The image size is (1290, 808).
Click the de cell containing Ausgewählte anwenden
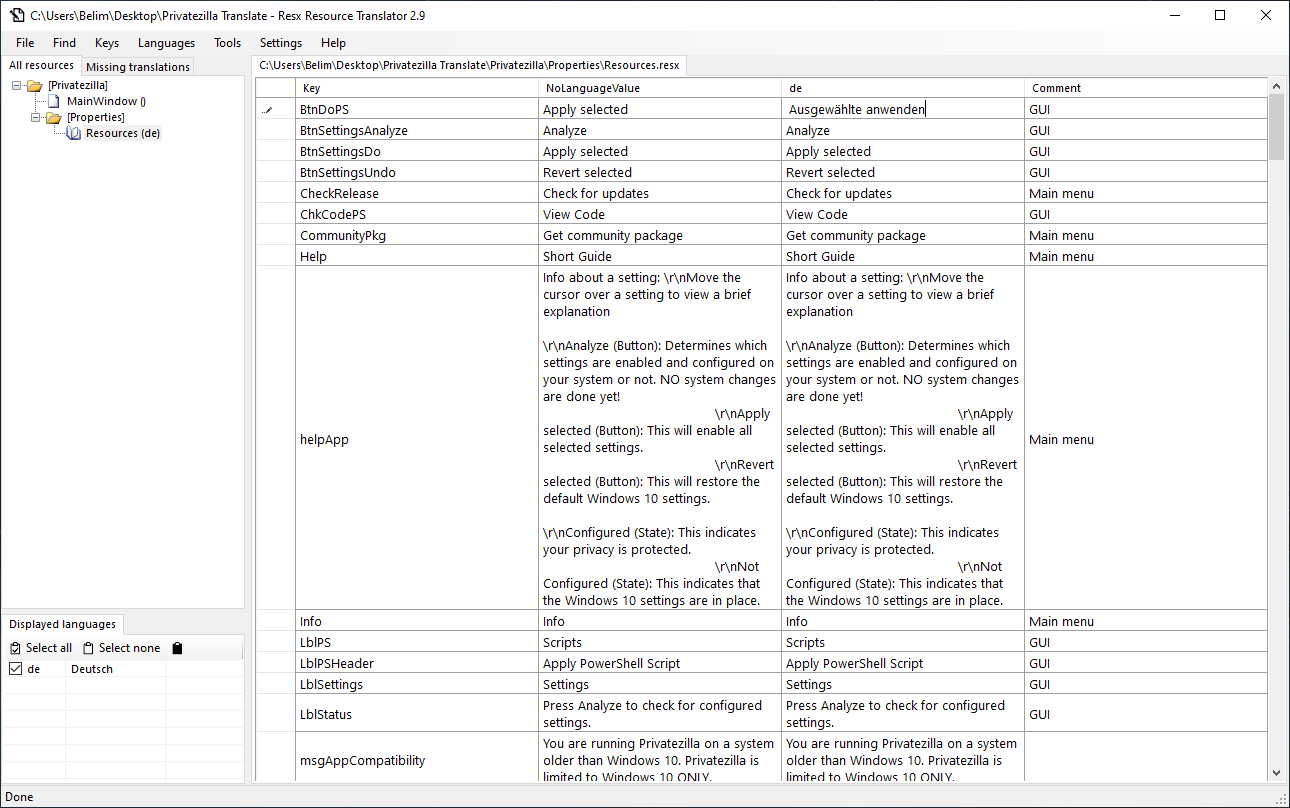tap(903, 109)
